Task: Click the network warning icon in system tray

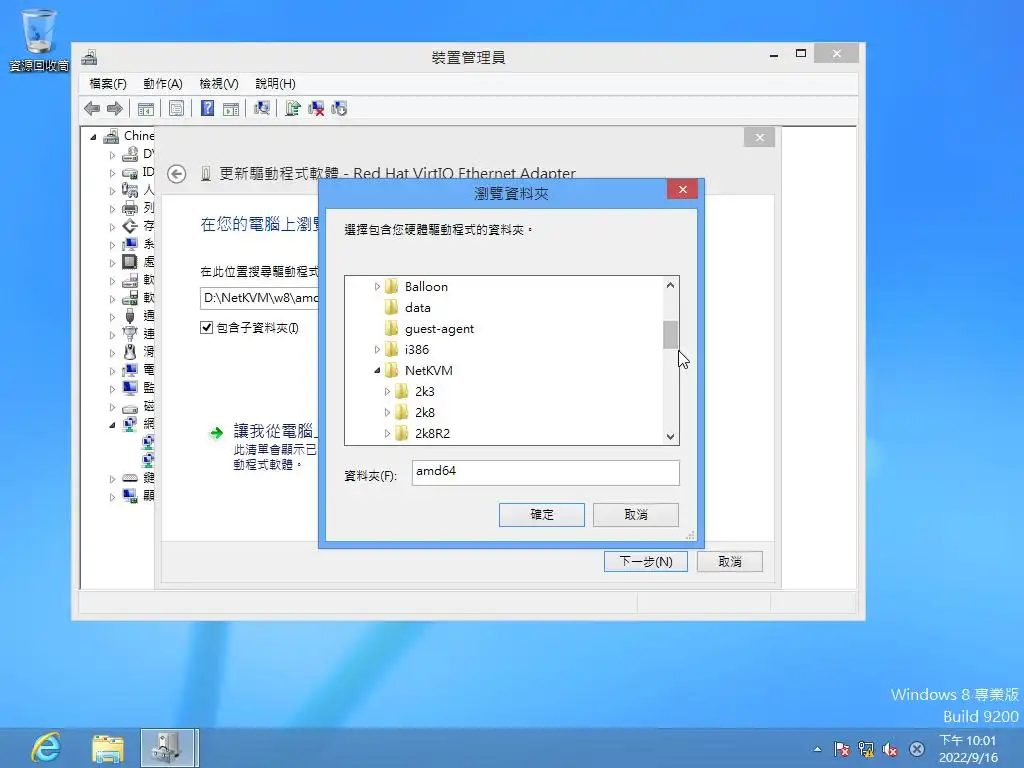Action: (866, 749)
